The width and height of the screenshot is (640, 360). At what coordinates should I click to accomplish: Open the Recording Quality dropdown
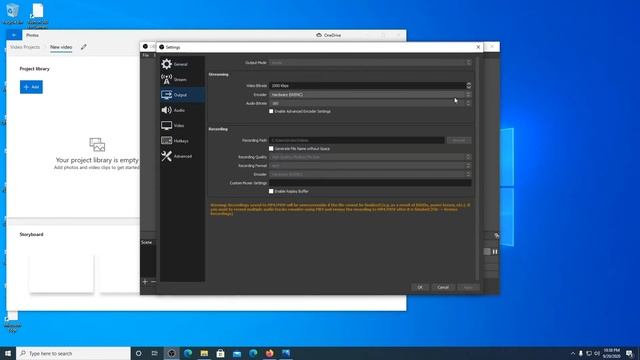point(370,157)
